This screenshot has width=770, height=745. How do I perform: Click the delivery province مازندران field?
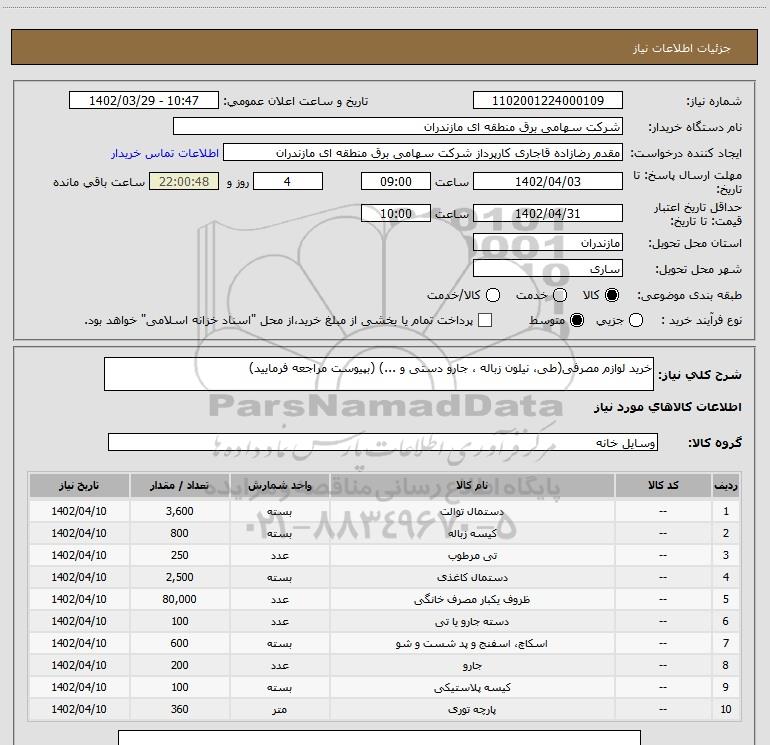(547, 243)
